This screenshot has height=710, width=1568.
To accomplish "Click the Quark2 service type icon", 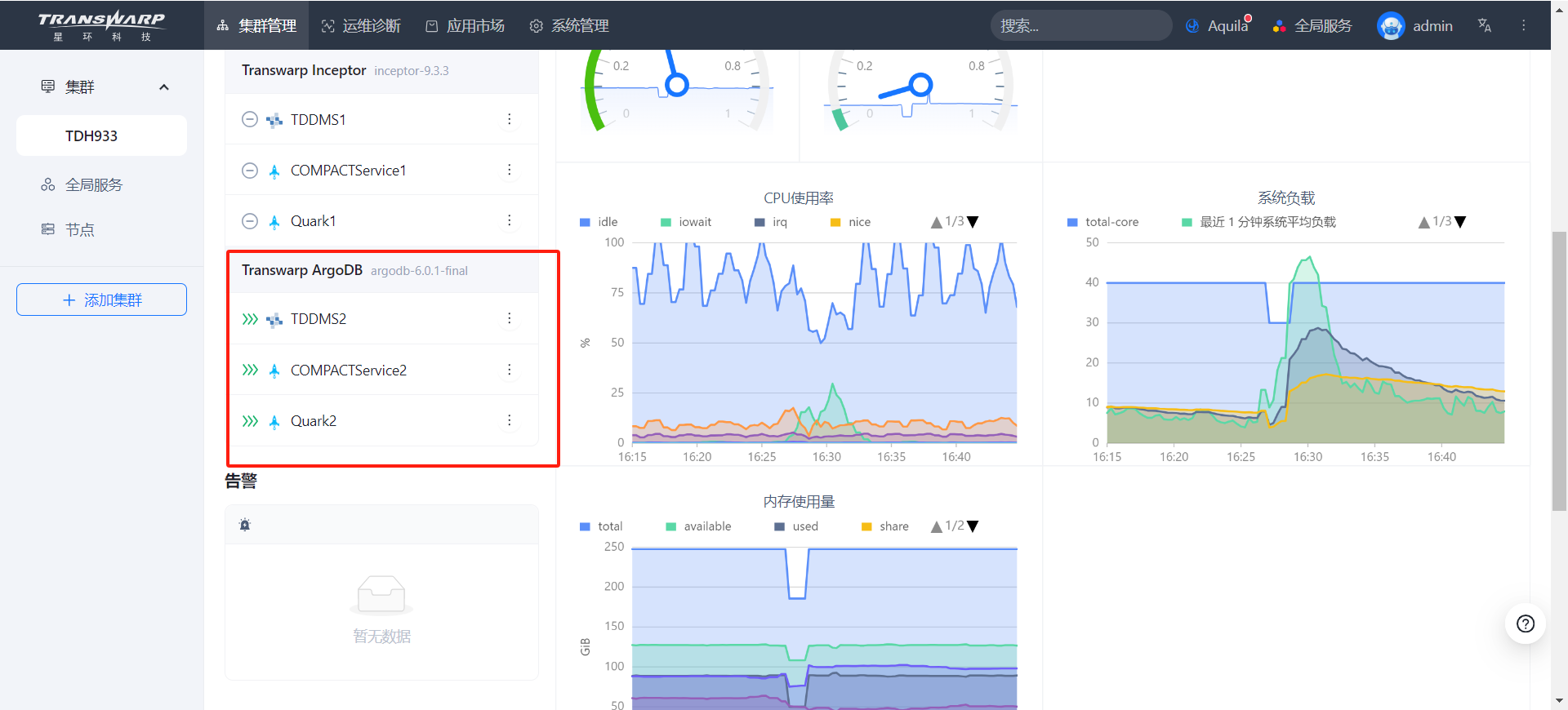I will 274,421.
